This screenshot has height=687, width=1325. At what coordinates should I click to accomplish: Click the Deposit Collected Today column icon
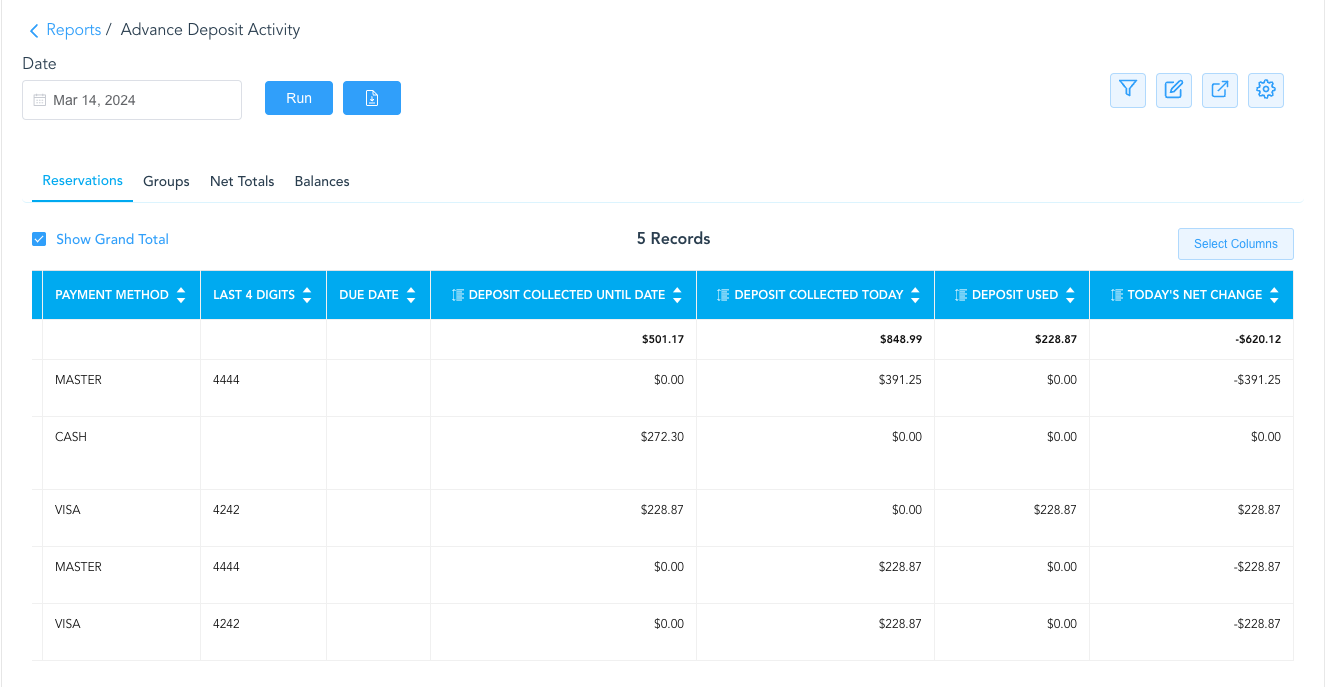[723, 295]
